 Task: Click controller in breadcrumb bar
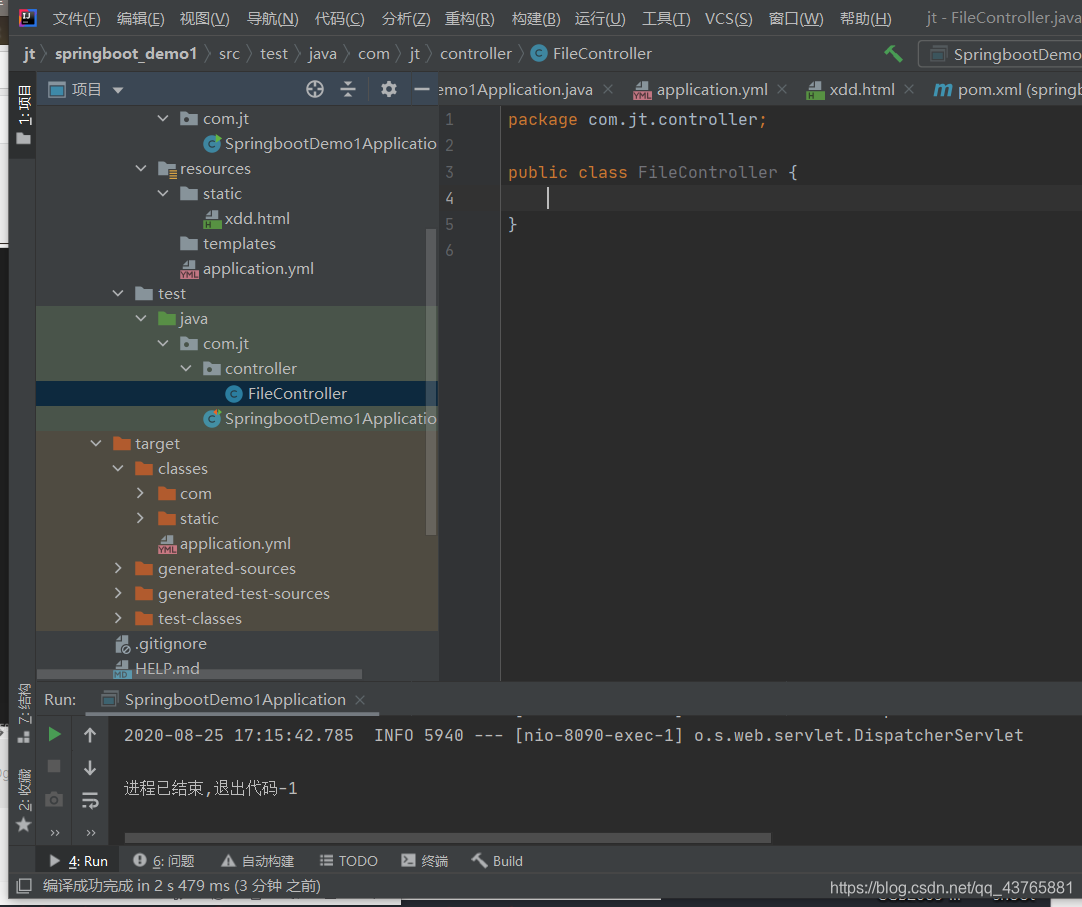[475, 54]
